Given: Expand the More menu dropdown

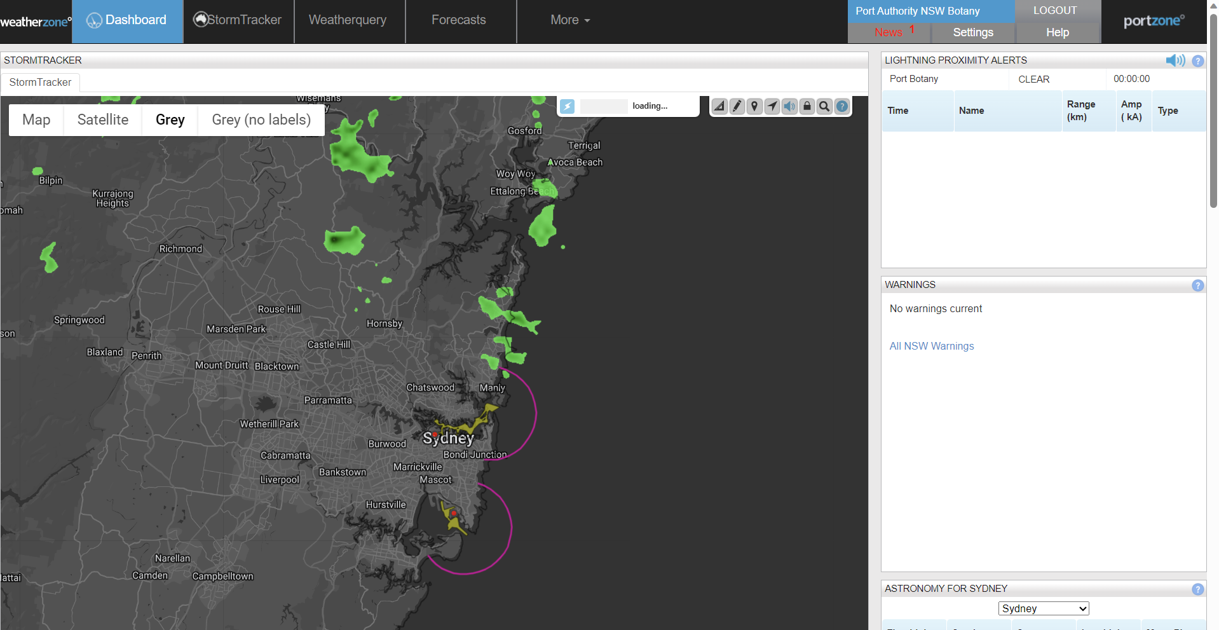Looking at the screenshot, I should 570,20.
